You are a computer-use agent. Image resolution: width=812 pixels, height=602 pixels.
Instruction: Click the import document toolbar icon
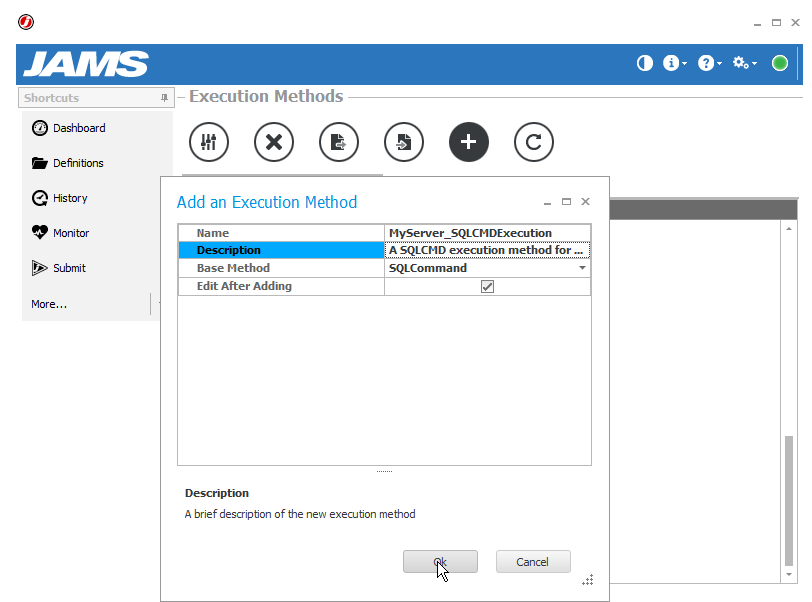[404, 142]
